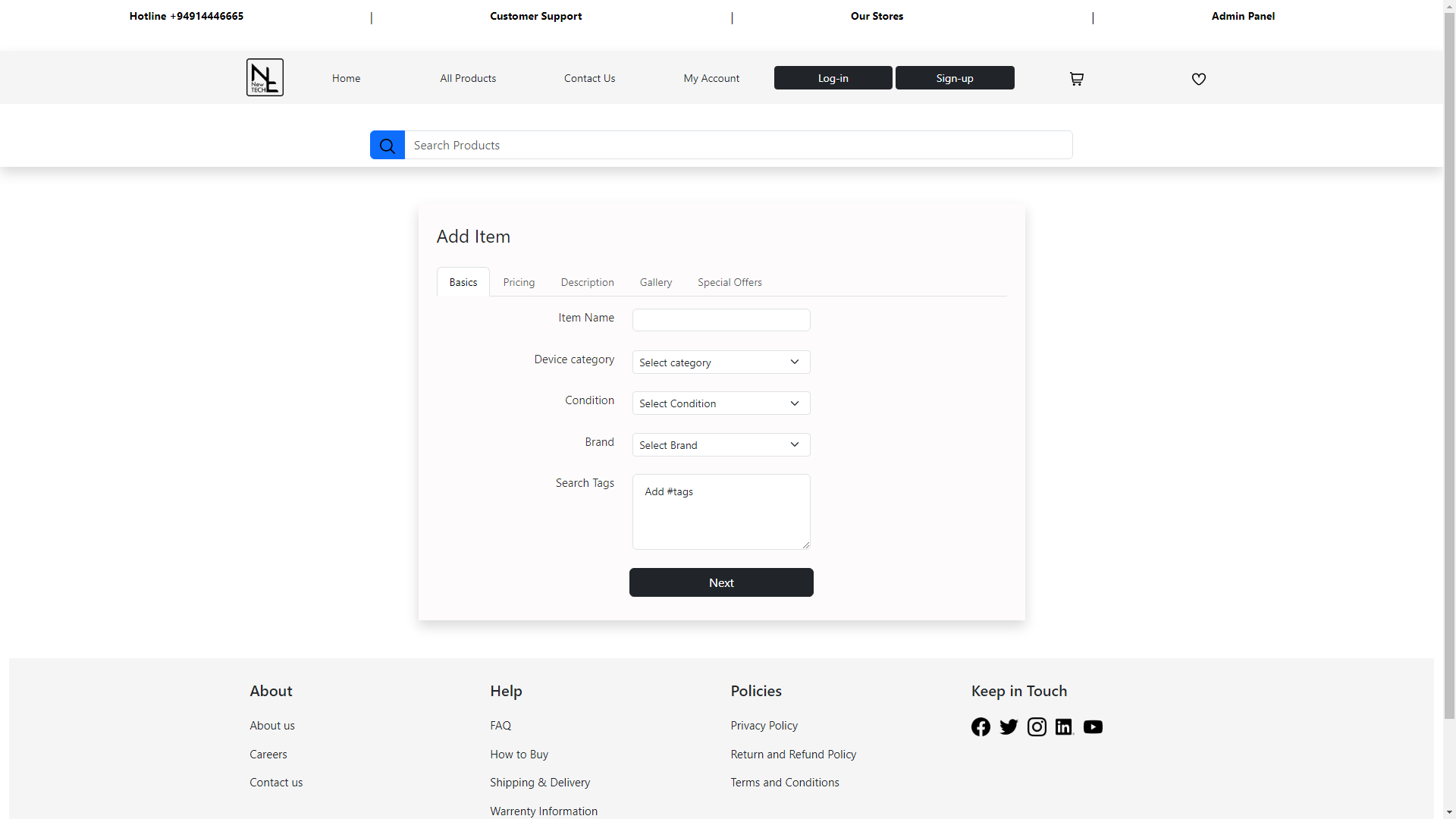Click the NewTech logo icon
The height and width of the screenshot is (819, 1456).
click(265, 77)
